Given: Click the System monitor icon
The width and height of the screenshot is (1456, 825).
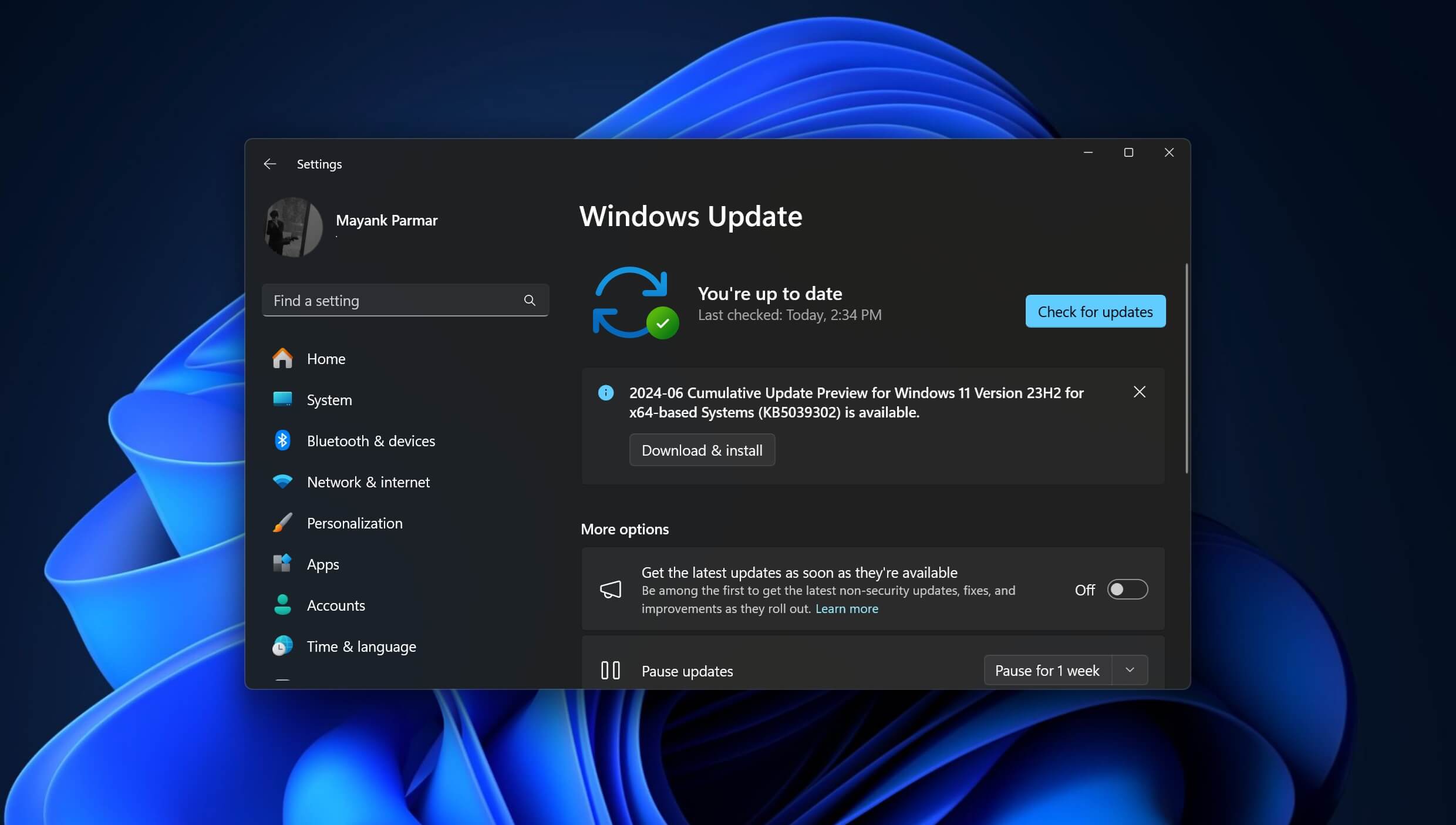Looking at the screenshot, I should 282,399.
